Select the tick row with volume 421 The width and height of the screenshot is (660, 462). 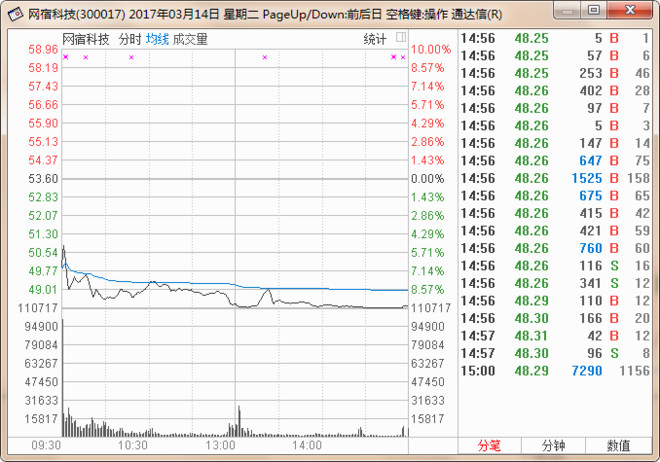click(x=555, y=231)
